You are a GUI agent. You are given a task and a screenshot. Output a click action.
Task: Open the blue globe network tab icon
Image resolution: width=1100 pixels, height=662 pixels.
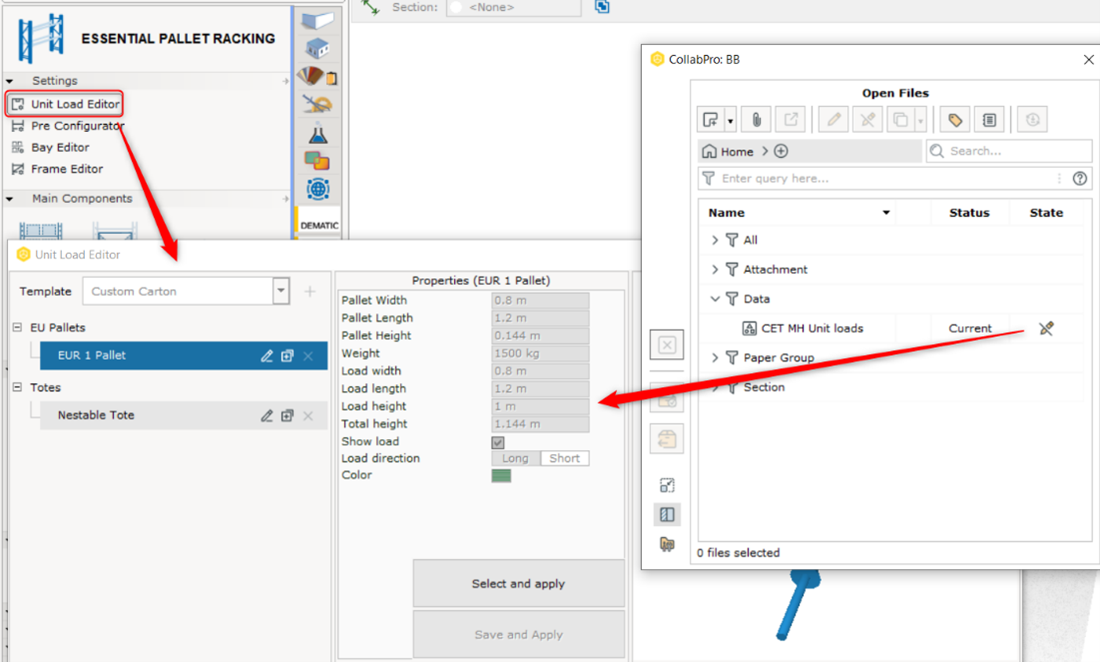(318, 189)
